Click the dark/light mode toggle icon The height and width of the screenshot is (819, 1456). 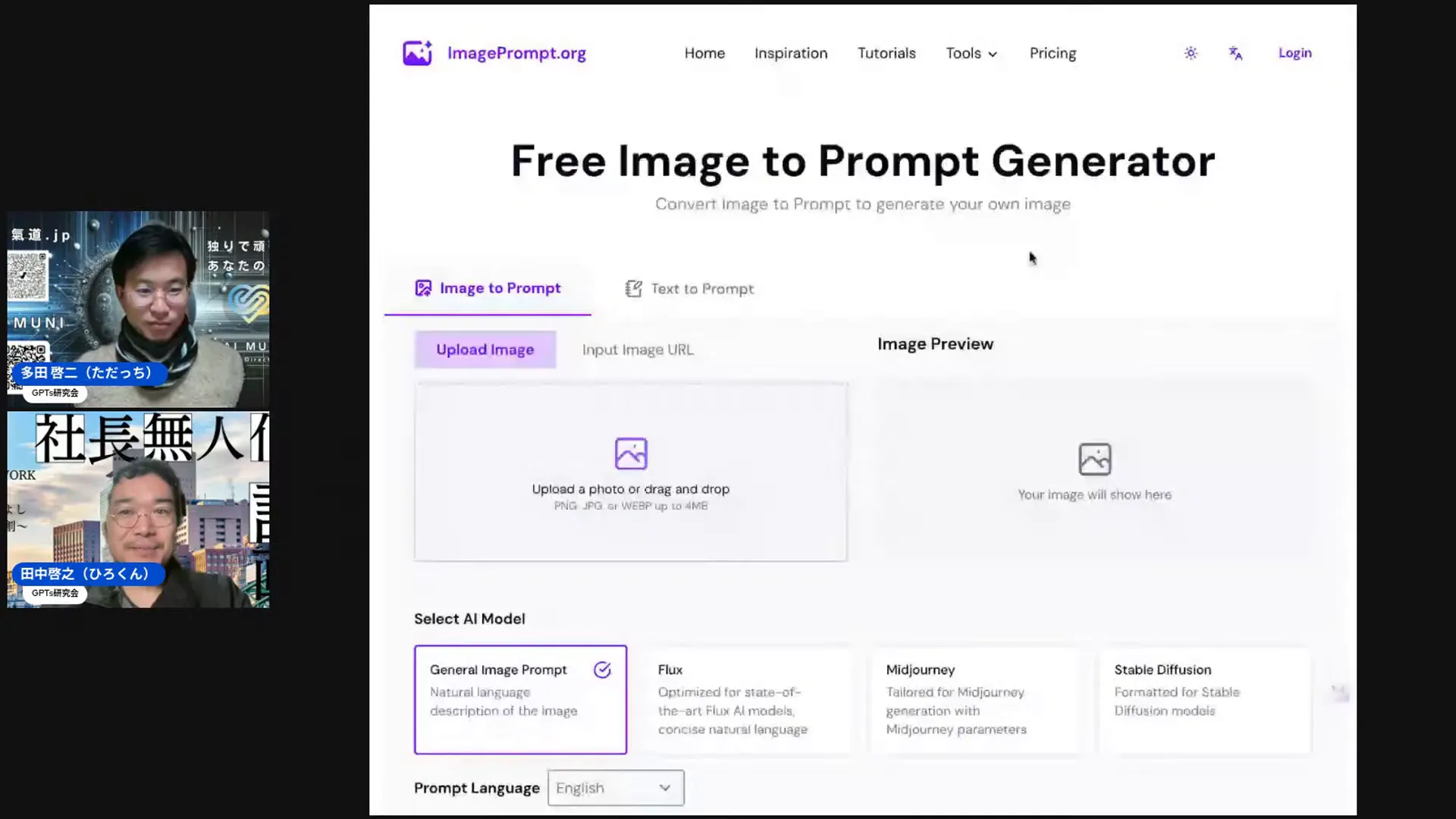pyautogui.click(x=1190, y=53)
